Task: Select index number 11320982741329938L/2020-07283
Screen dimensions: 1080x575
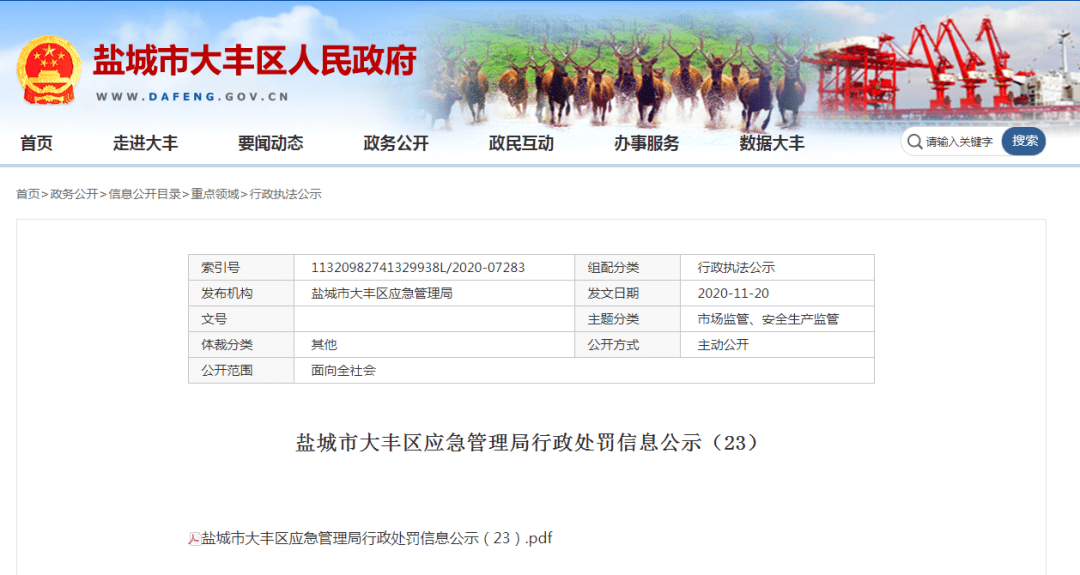Action: pos(418,267)
